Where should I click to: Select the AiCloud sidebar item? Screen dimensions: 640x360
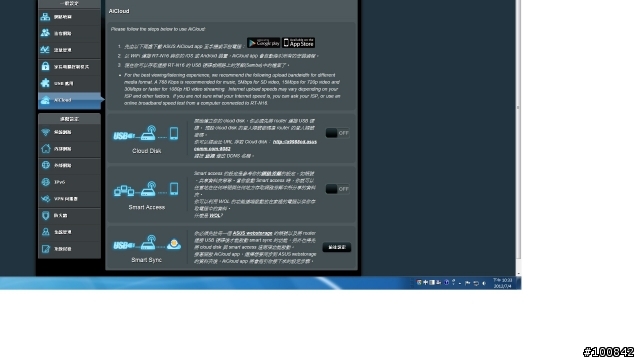pyautogui.click(x=69, y=100)
